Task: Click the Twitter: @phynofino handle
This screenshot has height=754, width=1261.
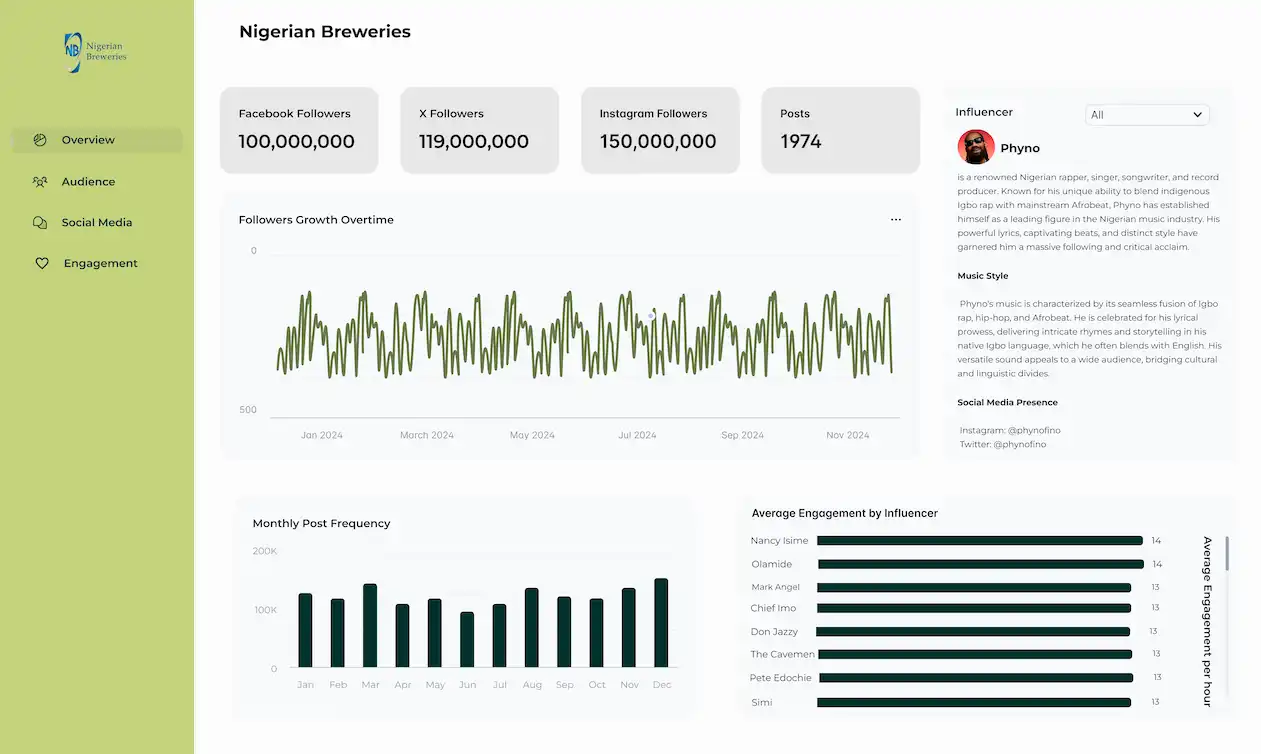Action: (1003, 444)
